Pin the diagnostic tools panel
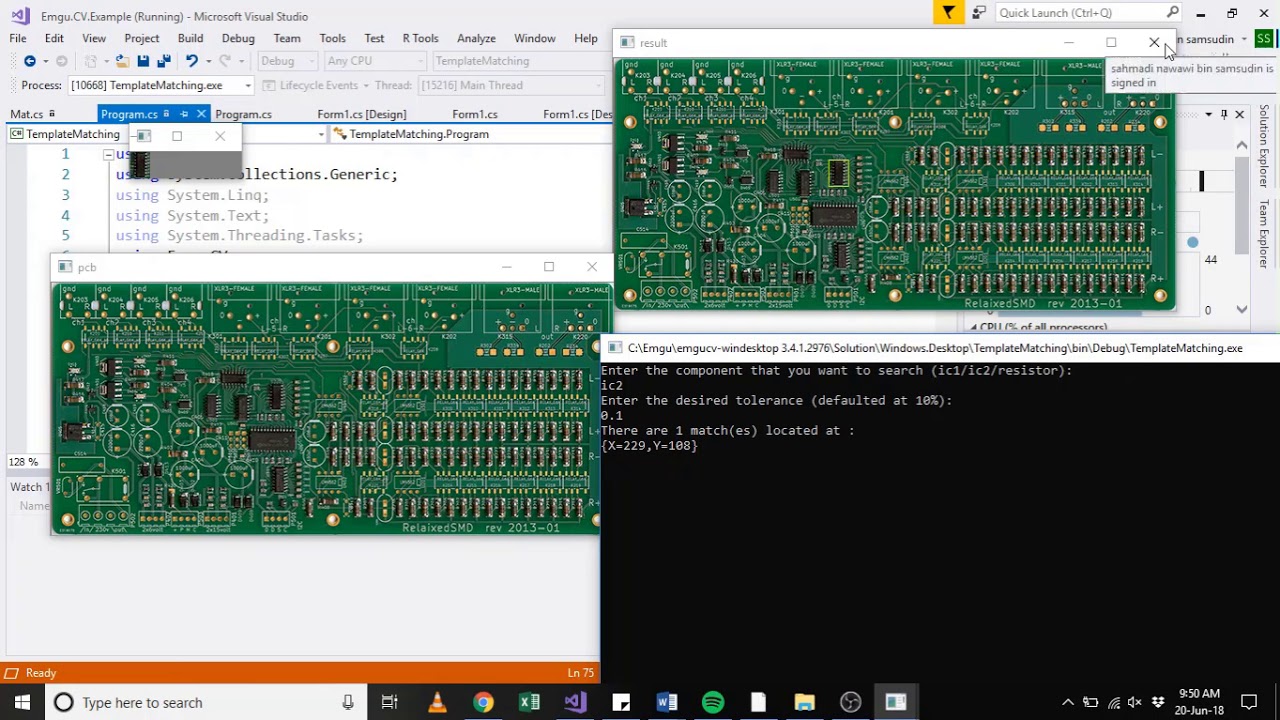 (x=1224, y=115)
